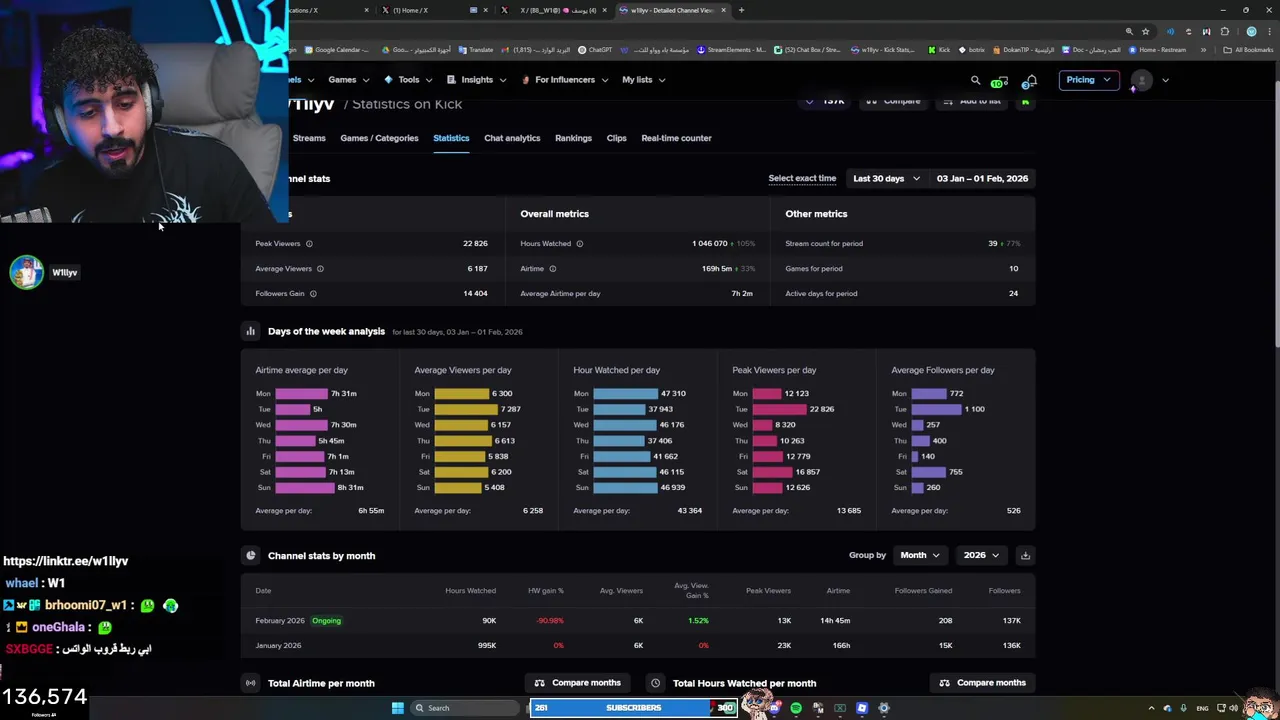The image size is (1280, 720).
Task: Open Spotify from the taskbar
Action: pos(796,708)
